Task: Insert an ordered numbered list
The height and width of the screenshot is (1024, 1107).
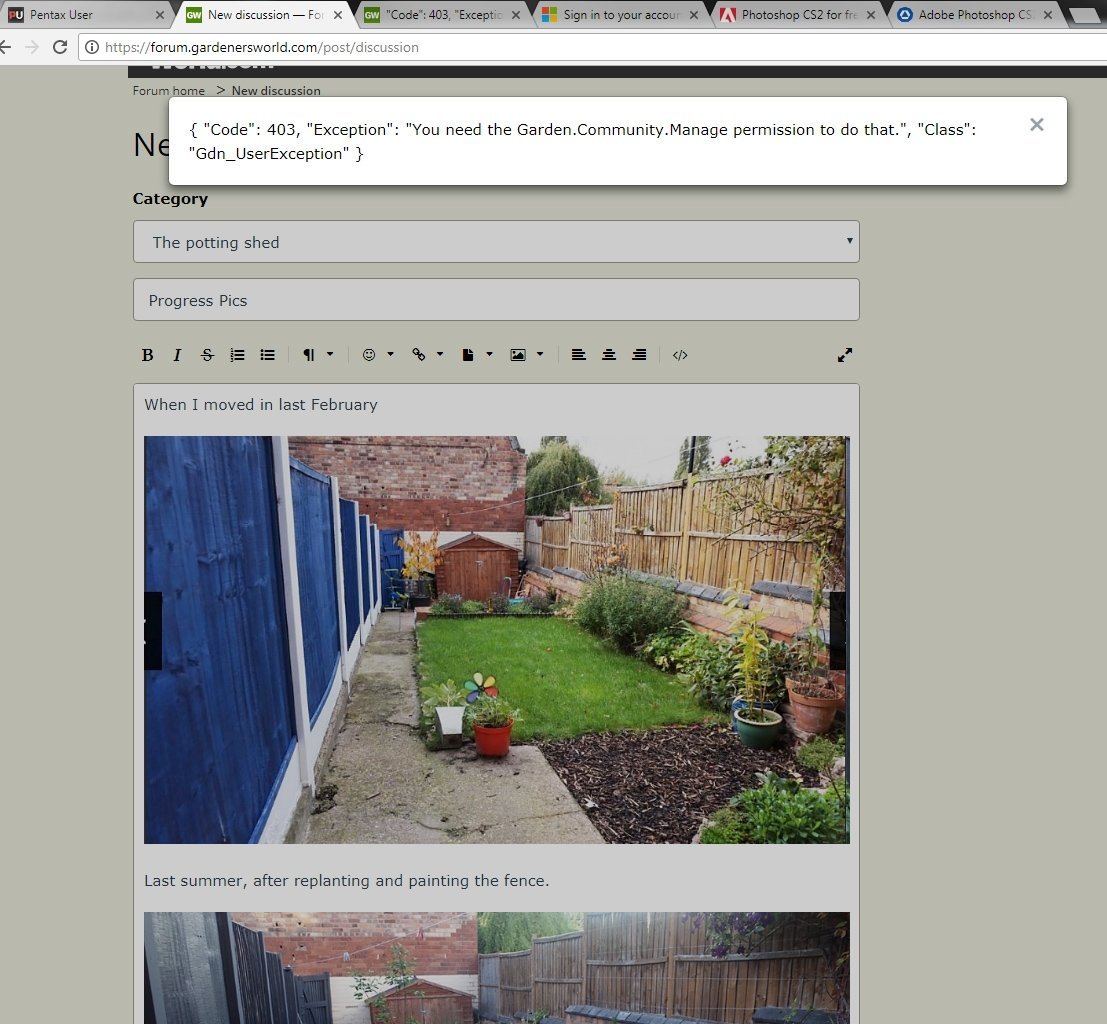Action: pyautogui.click(x=237, y=355)
